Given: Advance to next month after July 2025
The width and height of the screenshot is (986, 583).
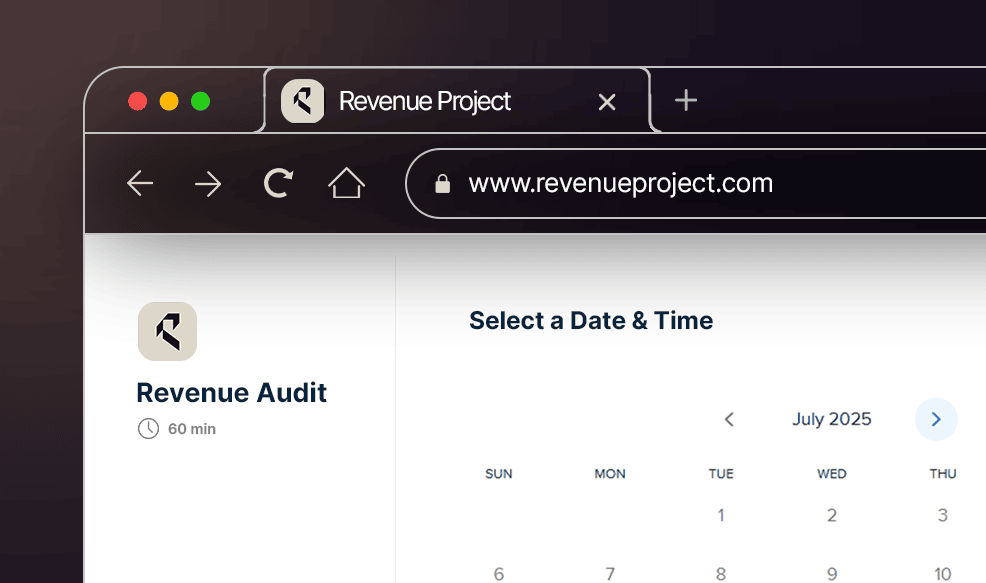Looking at the screenshot, I should [x=936, y=419].
